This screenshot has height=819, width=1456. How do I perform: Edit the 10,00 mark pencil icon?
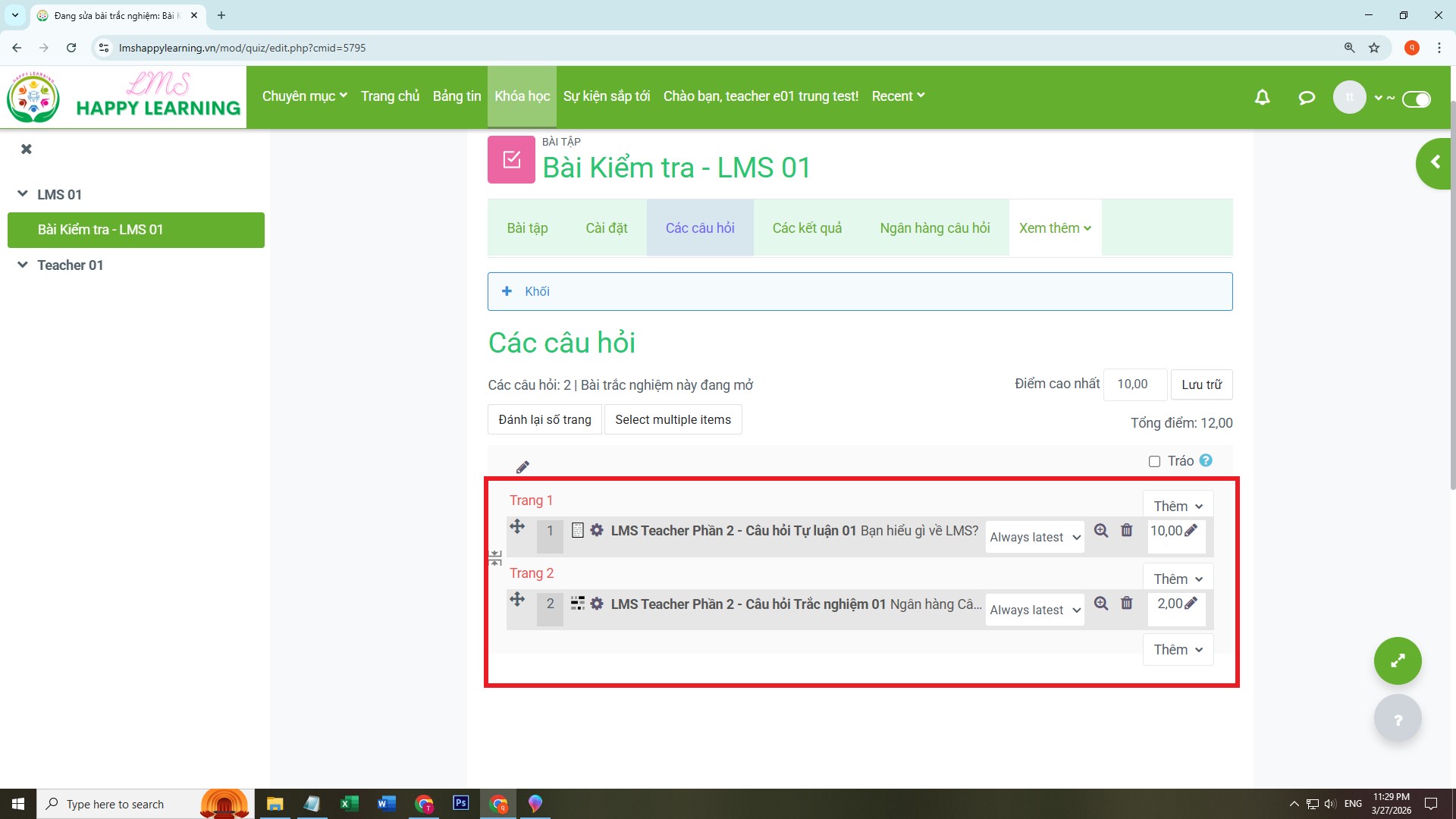pos(1191,531)
